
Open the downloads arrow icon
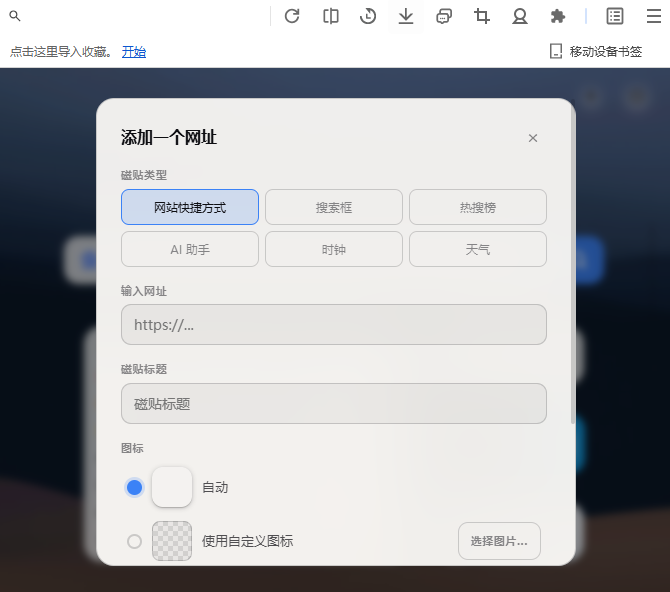[406, 16]
